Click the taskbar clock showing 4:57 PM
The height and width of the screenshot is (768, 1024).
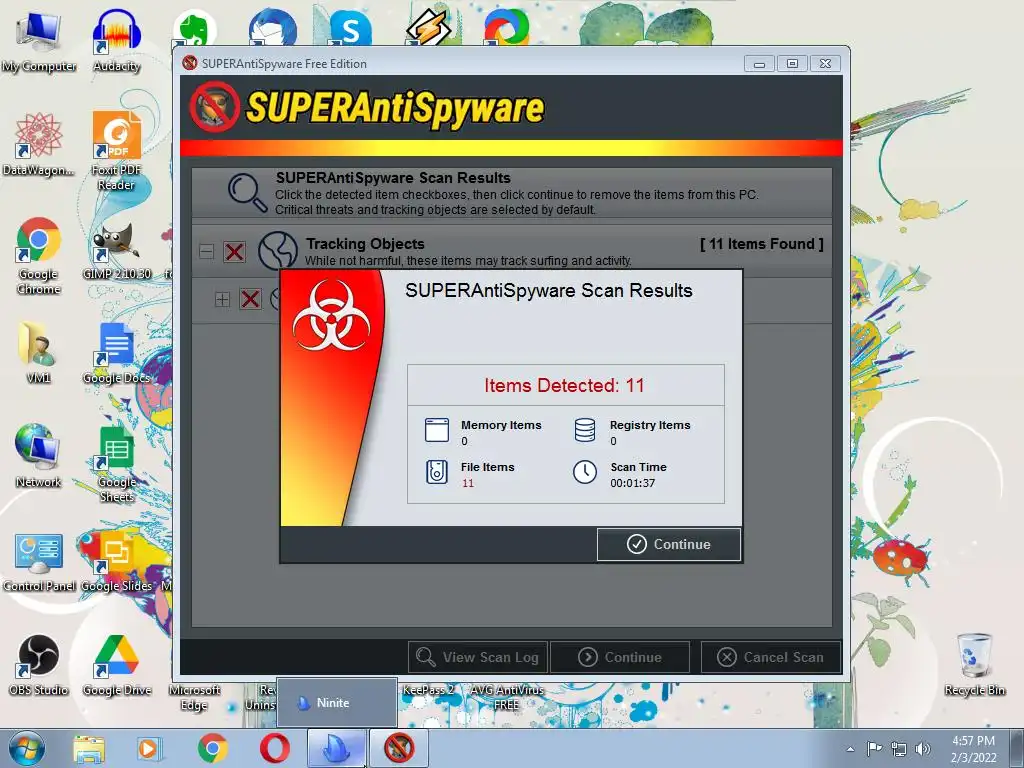point(973,749)
